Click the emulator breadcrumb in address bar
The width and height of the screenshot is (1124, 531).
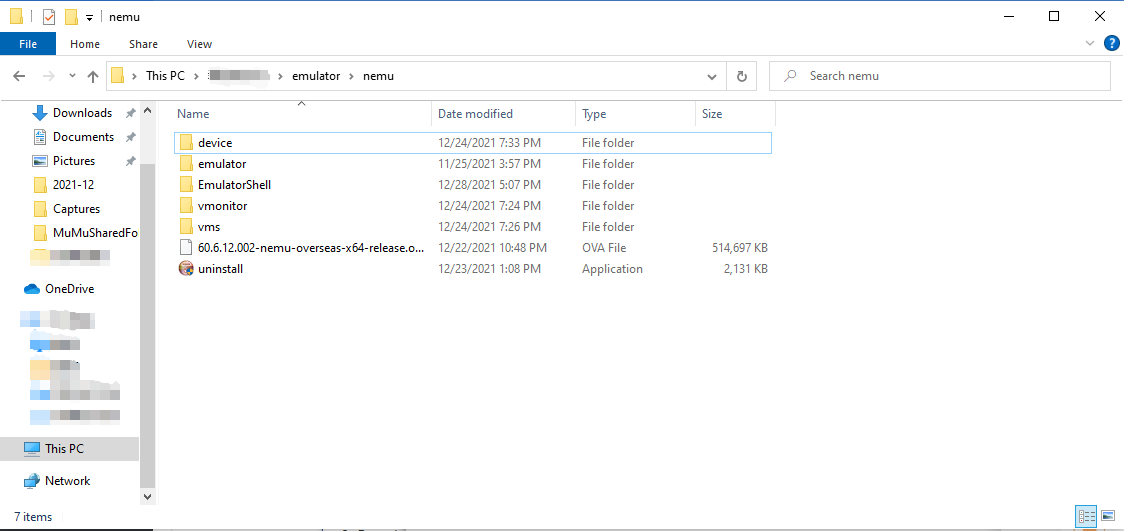click(316, 75)
